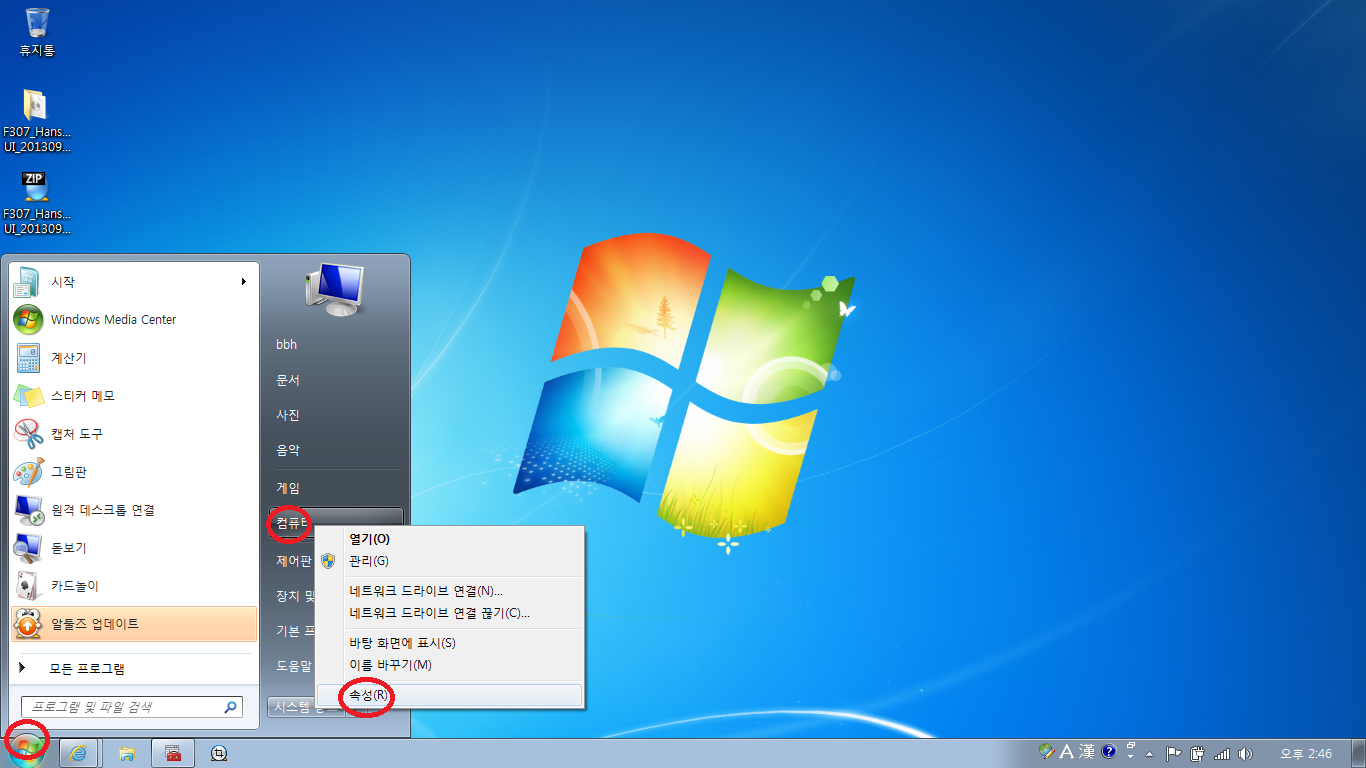Open 그림판 Paint from Start menu

pyautogui.click(x=135, y=472)
